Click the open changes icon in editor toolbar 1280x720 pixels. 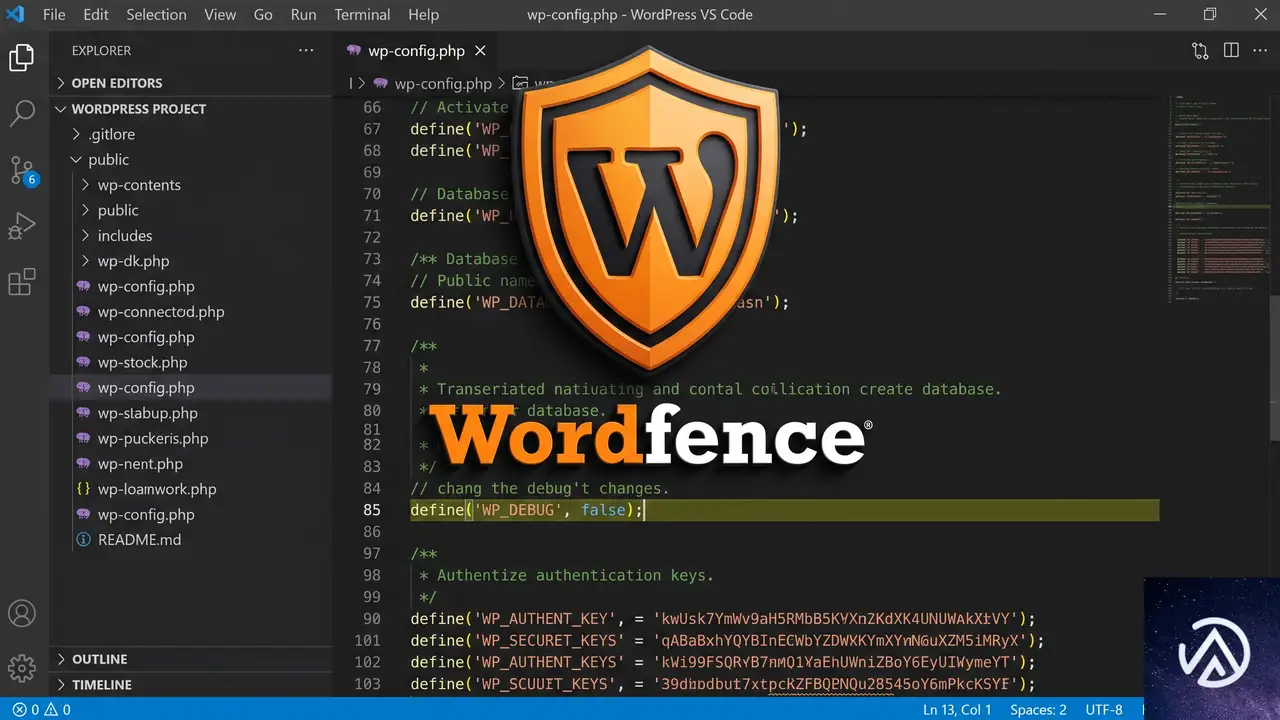[1200, 51]
